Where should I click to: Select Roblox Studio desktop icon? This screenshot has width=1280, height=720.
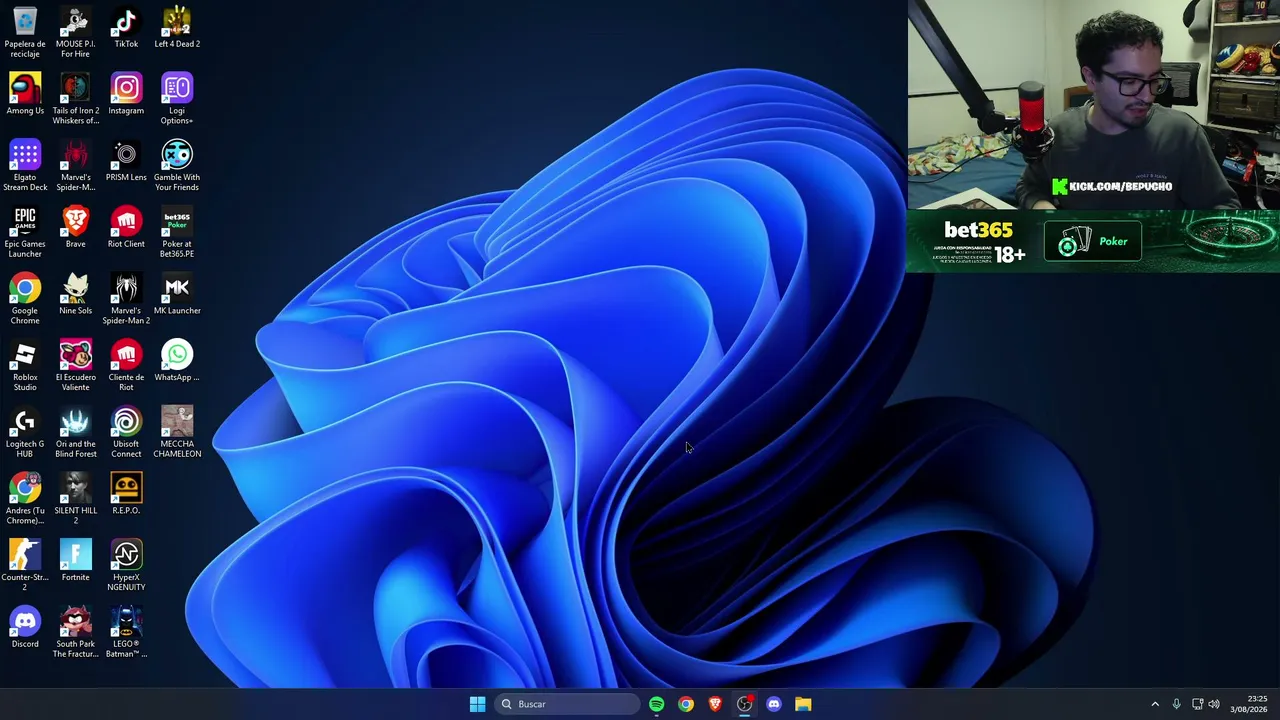25,366
